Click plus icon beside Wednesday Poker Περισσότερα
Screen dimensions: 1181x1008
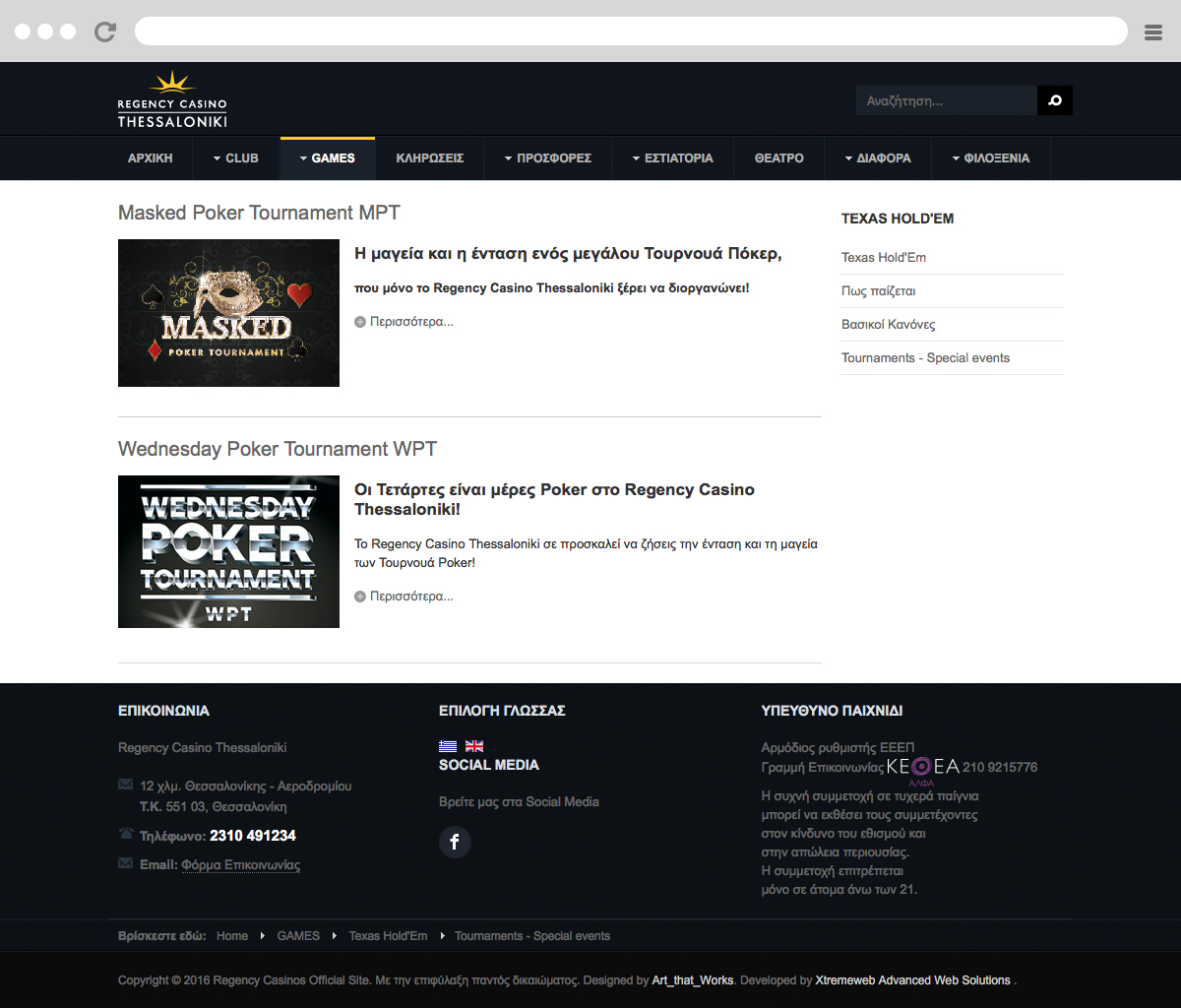pos(360,597)
